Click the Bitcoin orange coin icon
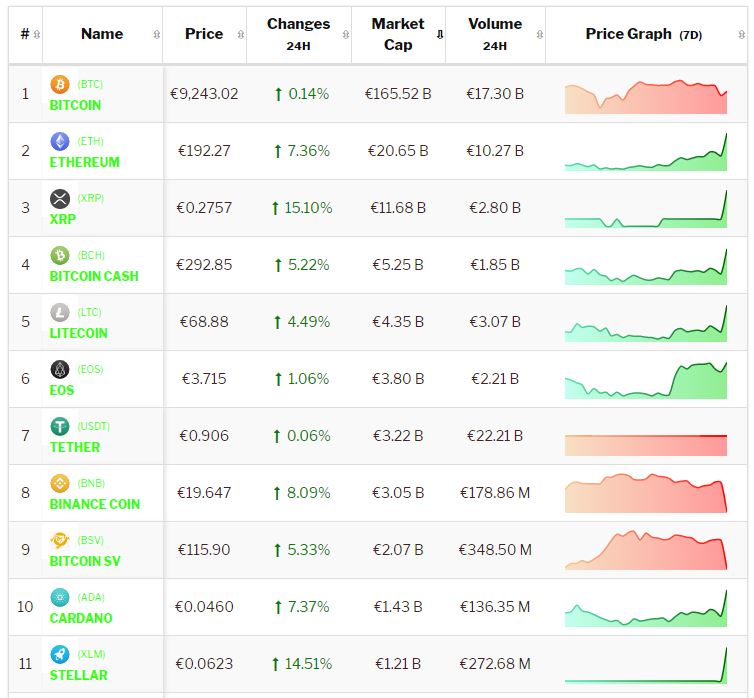This screenshot has width=754, height=698. click(60, 84)
